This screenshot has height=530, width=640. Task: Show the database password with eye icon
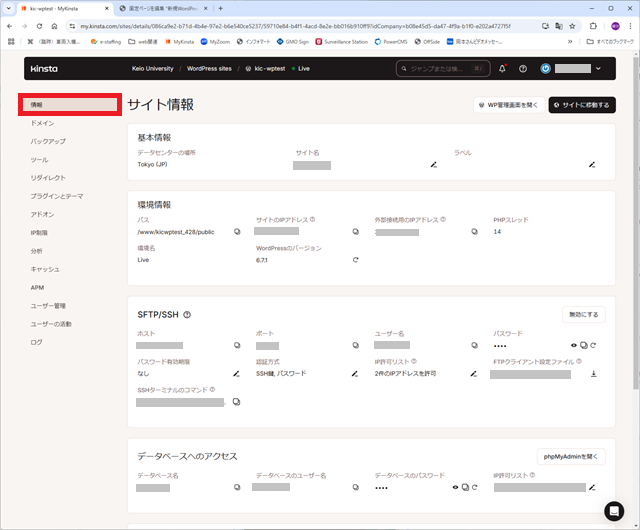pos(455,487)
